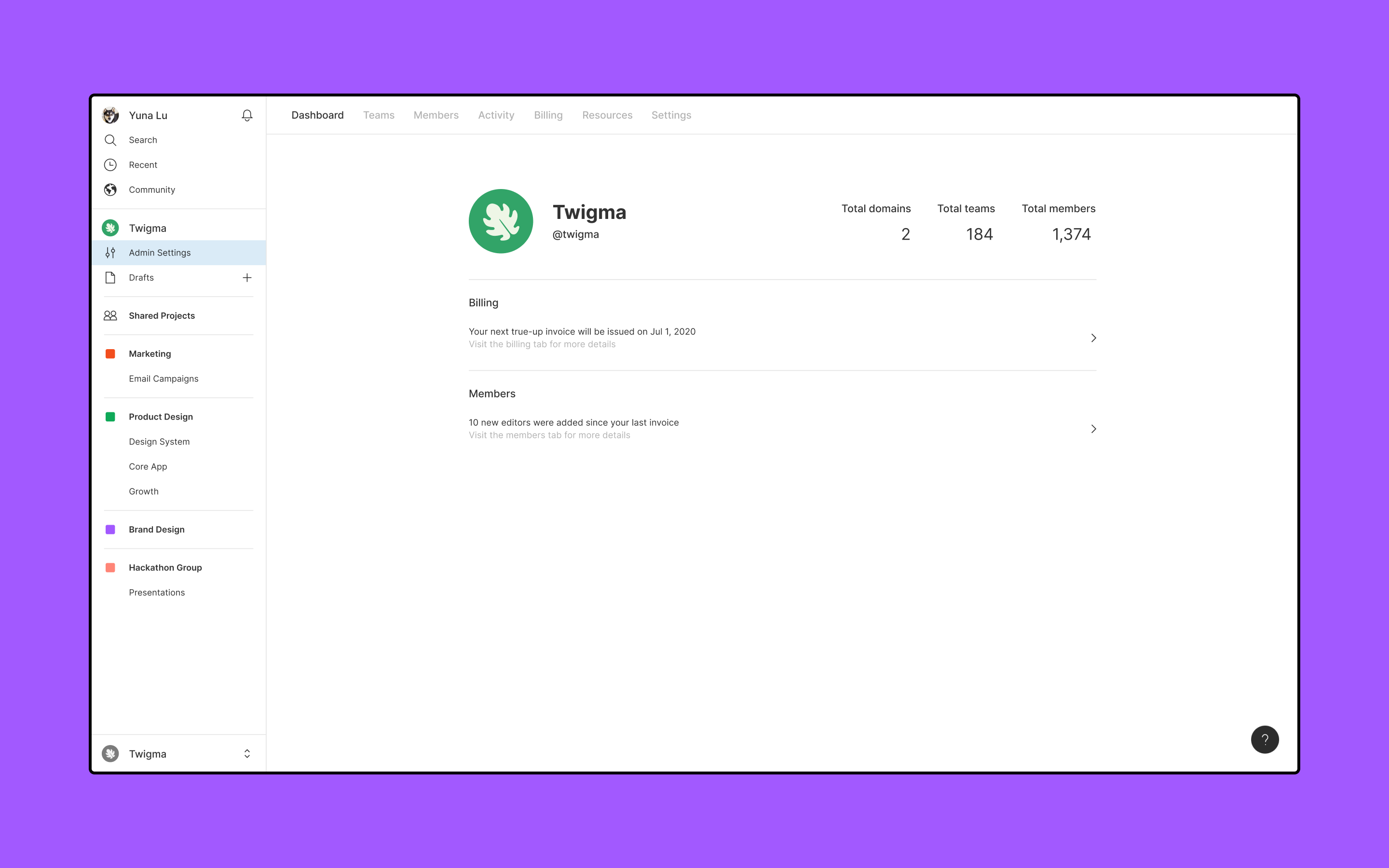1389x868 pixels.
Task: Click Visit the members tab link
Action: pos(550,434)
